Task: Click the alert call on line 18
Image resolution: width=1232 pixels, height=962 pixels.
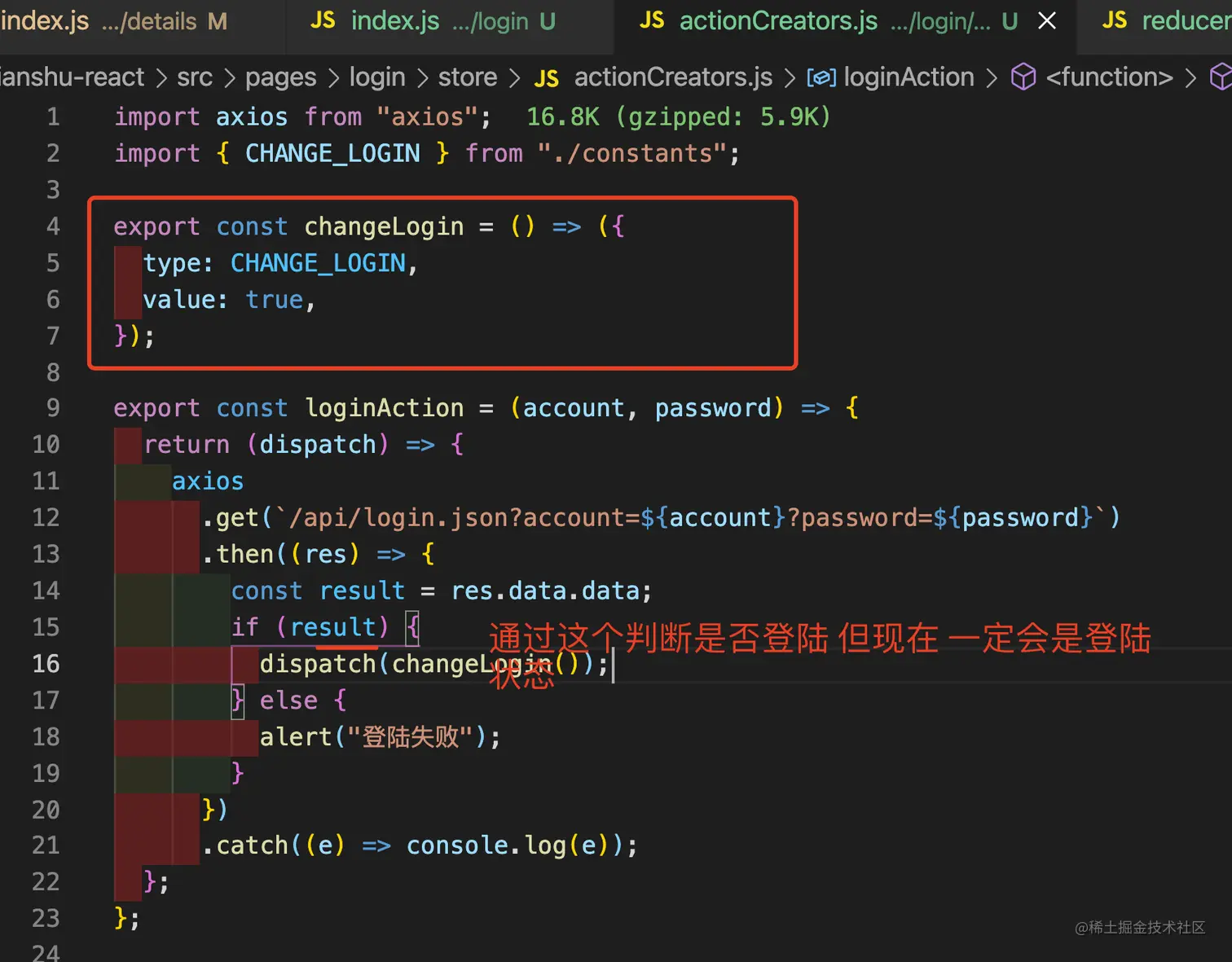Action: (297, 737)
